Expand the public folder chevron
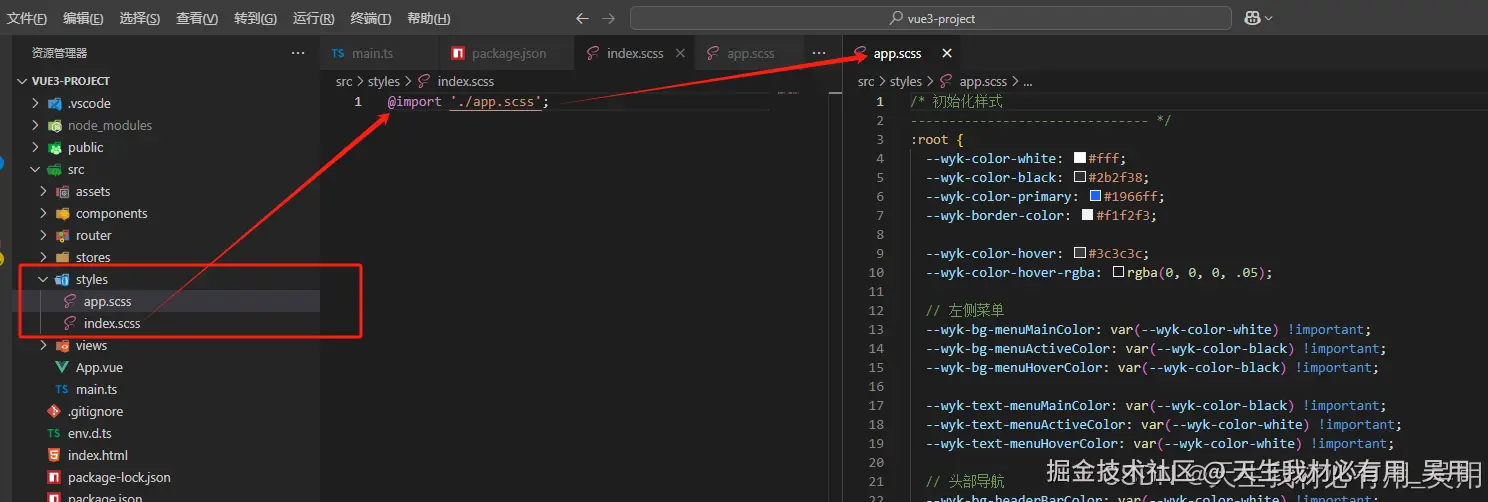1488x502 pixels. (36, 147)
